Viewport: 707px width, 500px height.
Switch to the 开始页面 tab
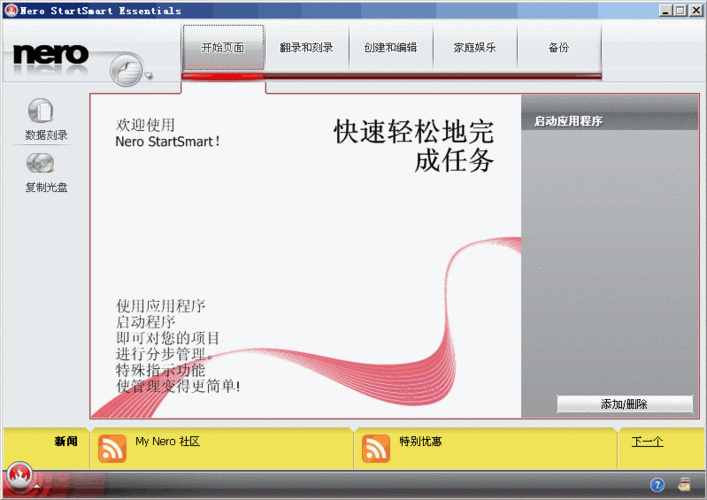tap(223, 48)
